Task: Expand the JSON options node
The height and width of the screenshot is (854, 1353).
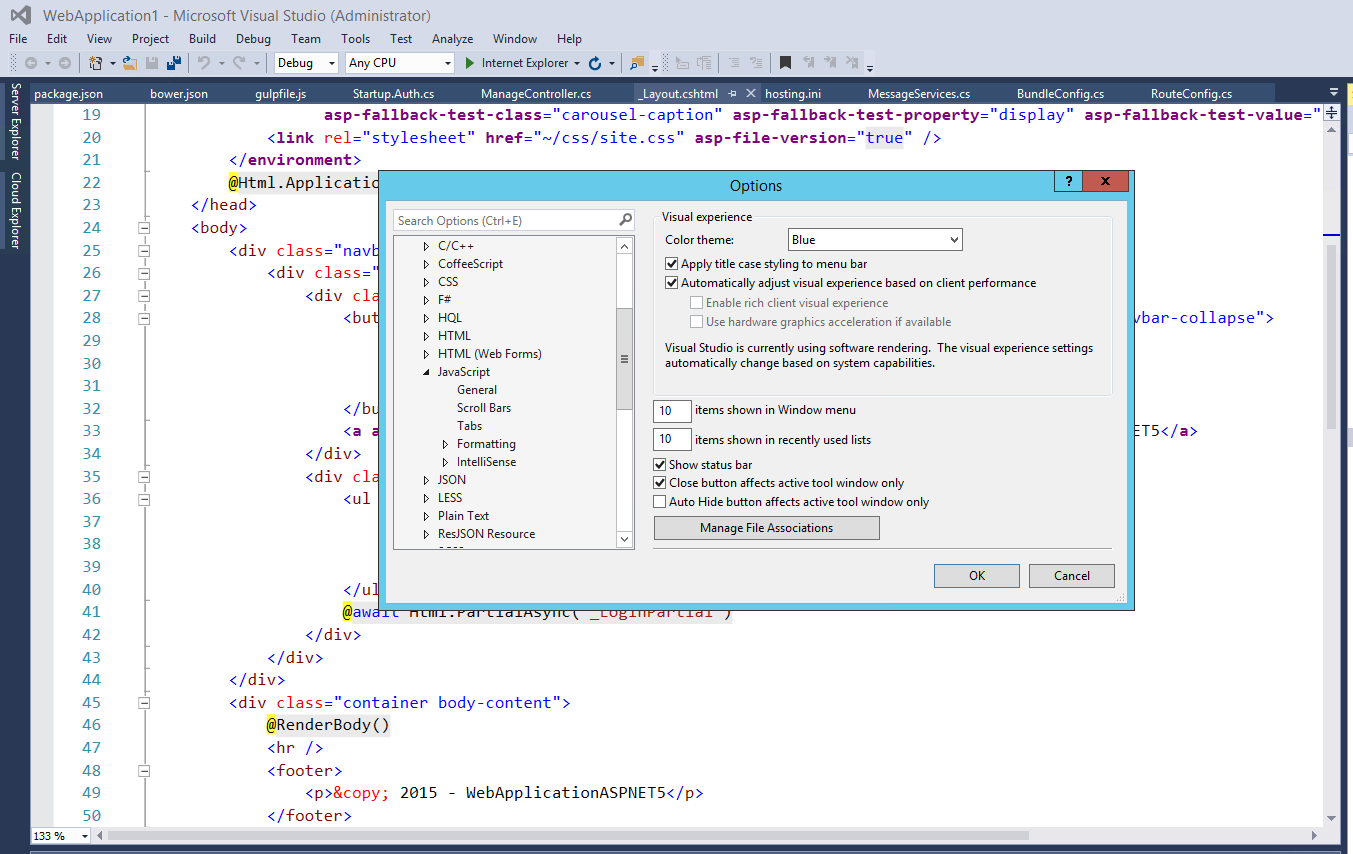Action: coord(426,480)
